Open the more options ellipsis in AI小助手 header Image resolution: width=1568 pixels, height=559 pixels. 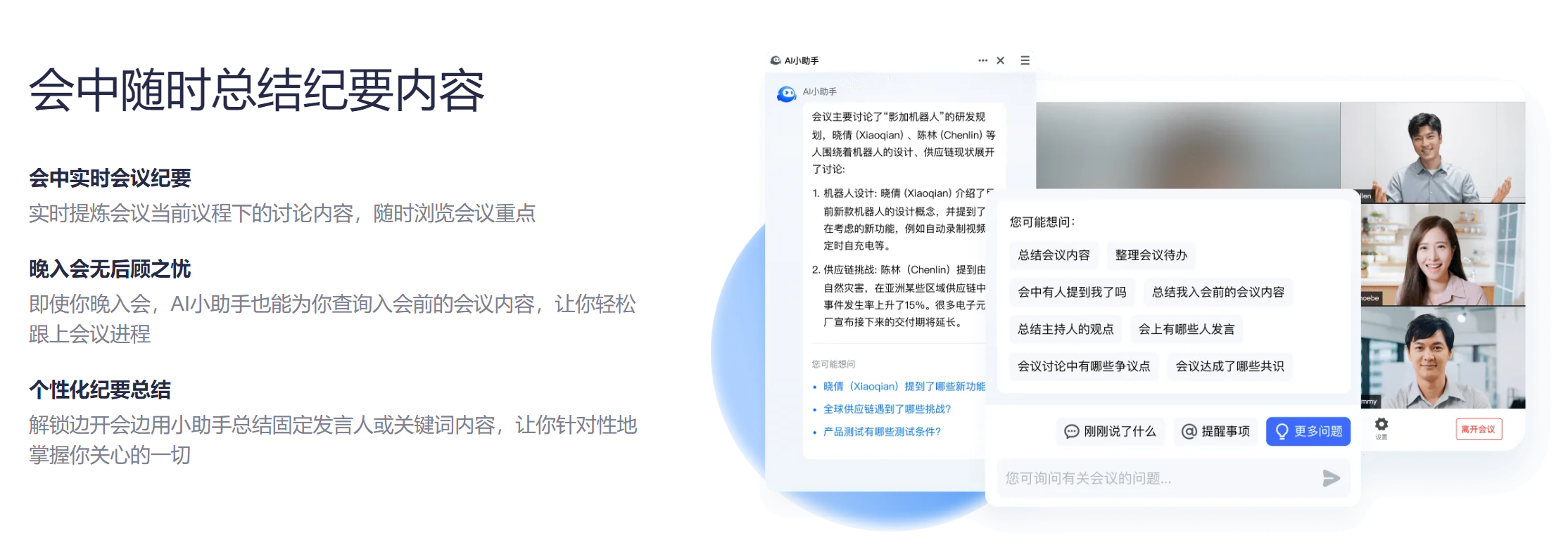point(982,60)
